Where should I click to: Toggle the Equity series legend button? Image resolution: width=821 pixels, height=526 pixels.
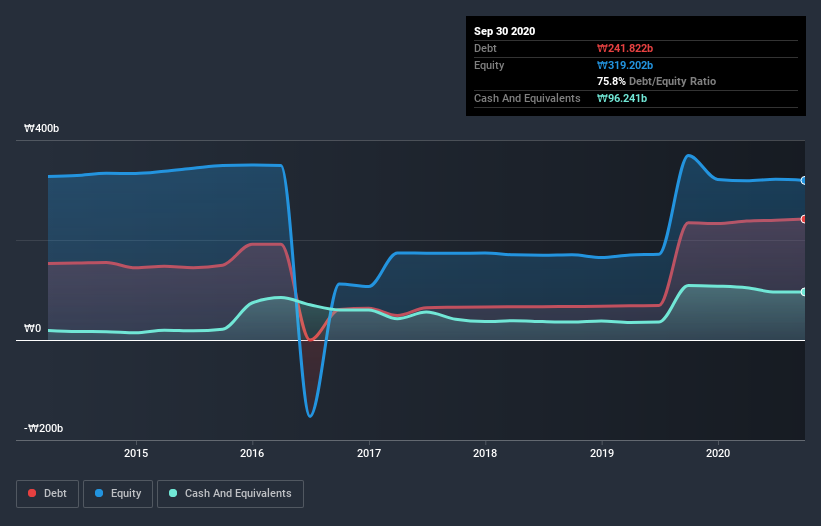click(x=118, y=494)
